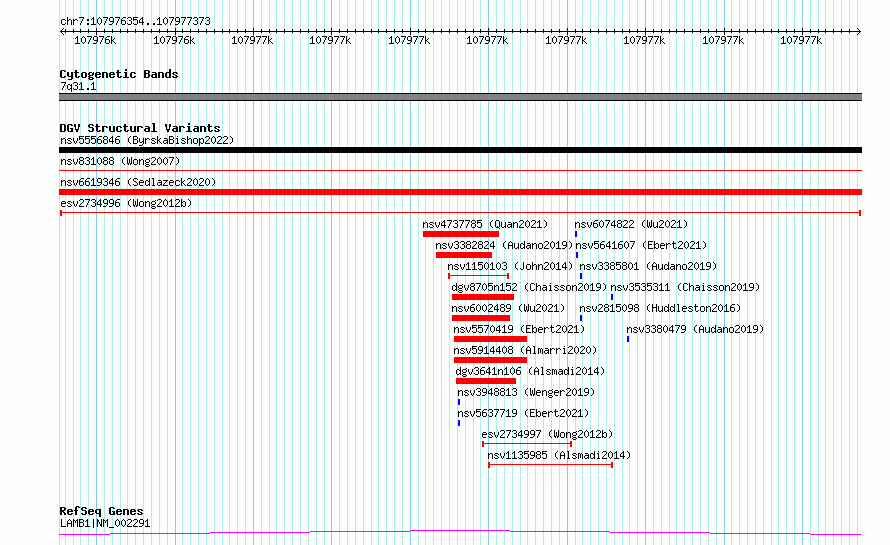Select the thin red line under esv2734997
The image size is (890, 545).
coord(527,444)
